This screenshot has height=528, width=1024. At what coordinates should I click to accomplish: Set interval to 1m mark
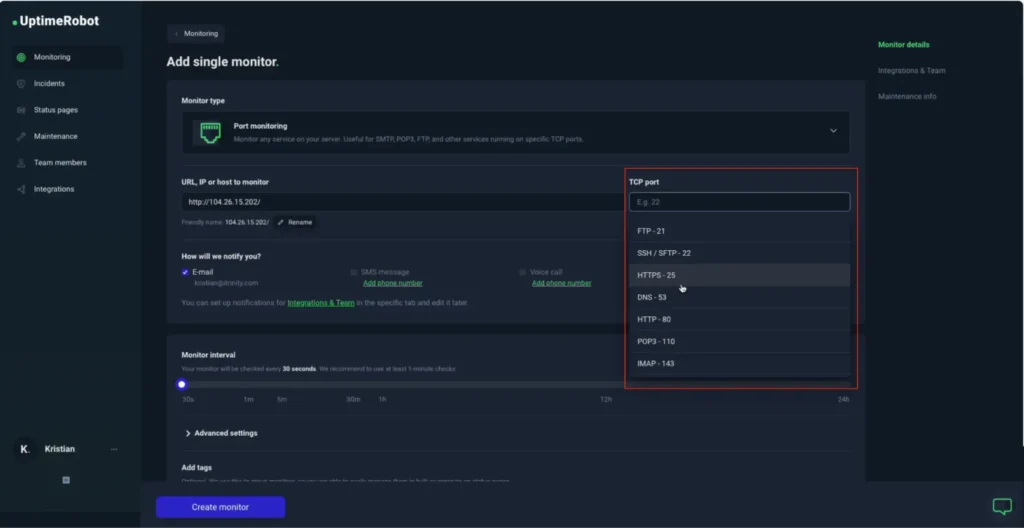(x=249, y=399)
